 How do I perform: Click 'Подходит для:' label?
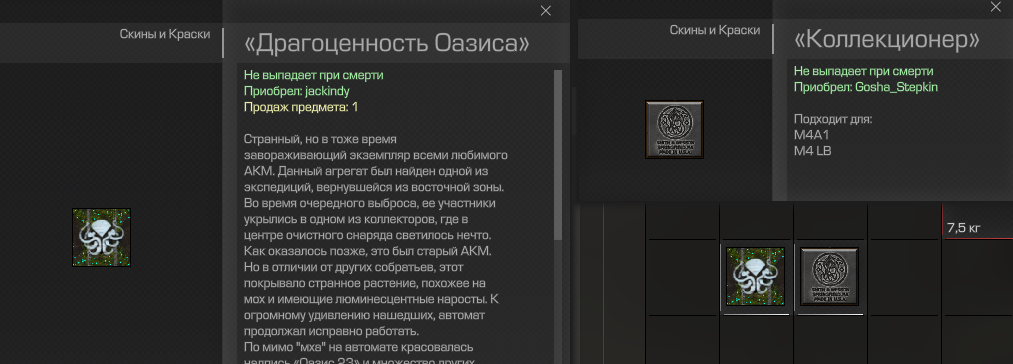[833, 120]
